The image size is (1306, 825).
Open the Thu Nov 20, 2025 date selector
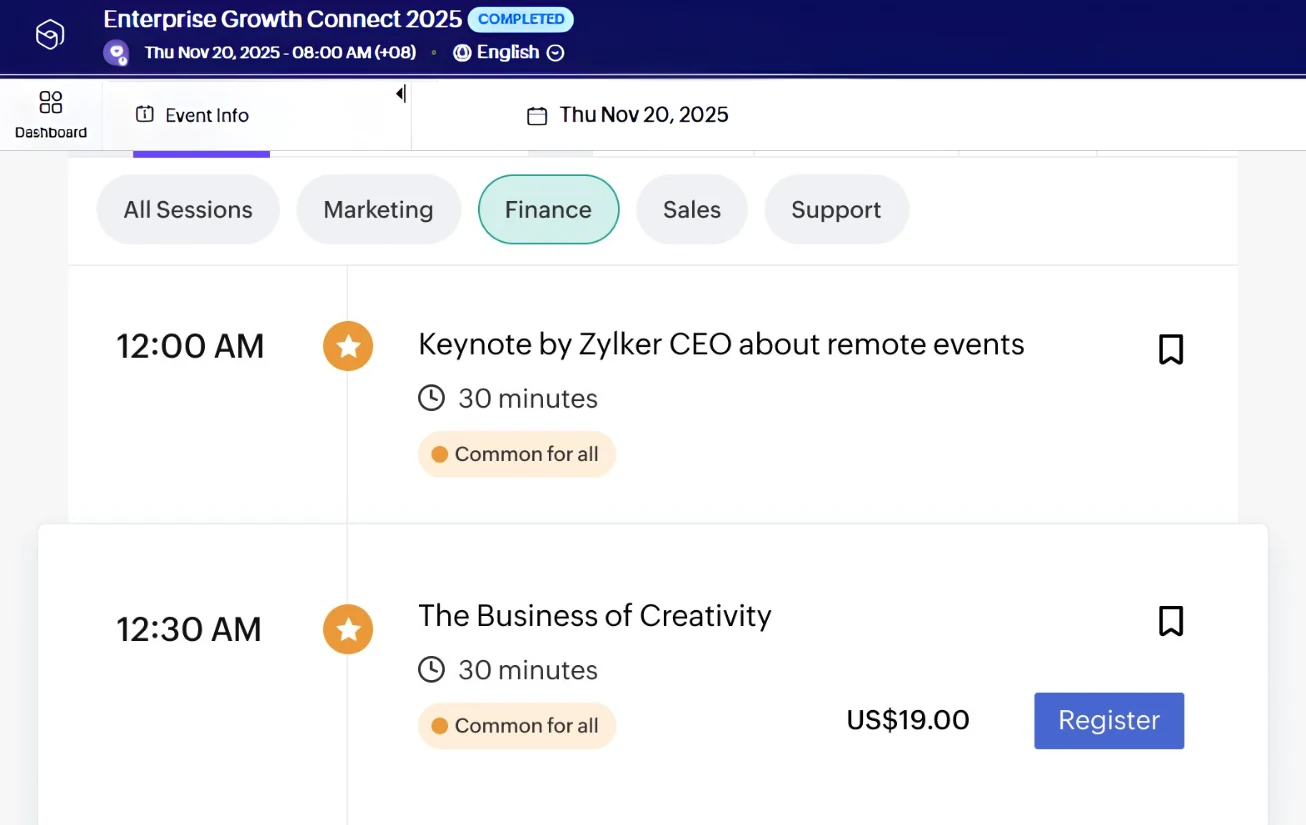pyautogui.click(x=643, y=115)
